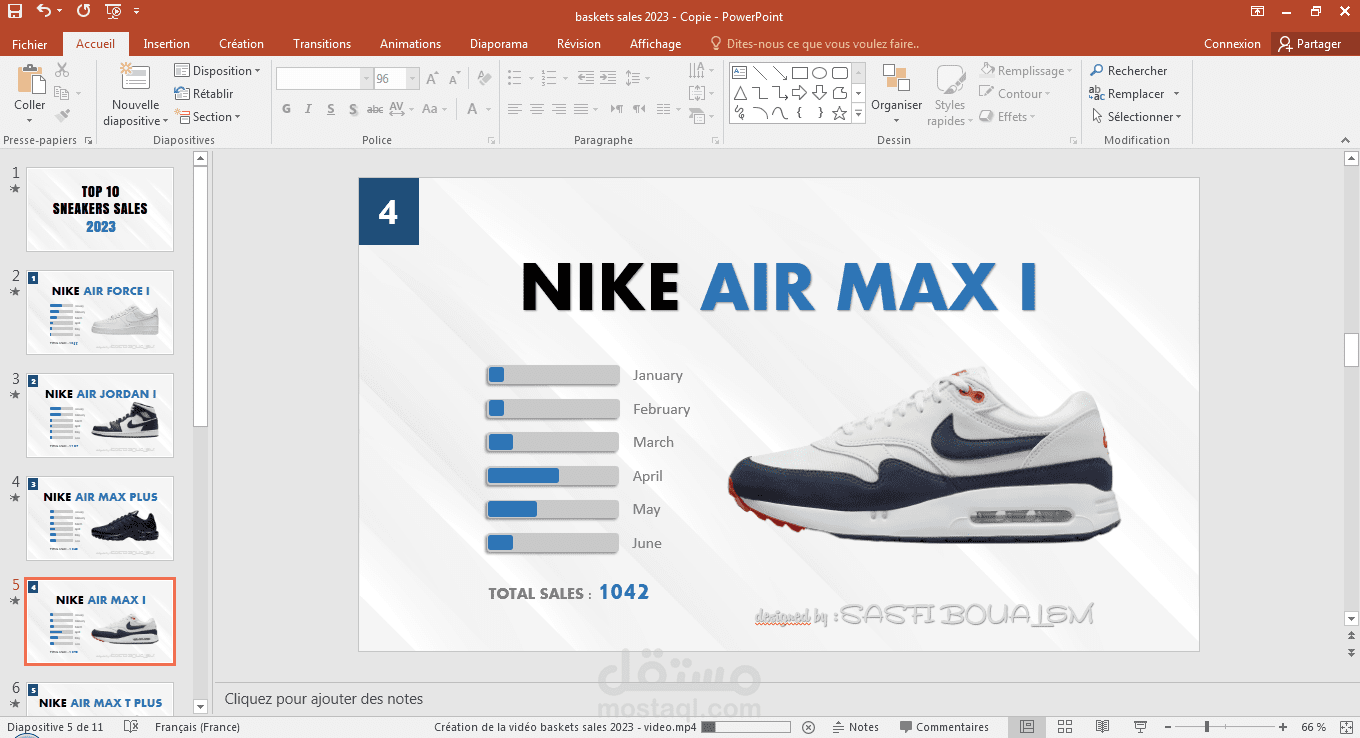Click the clear all formatting icon
This screenshot has width=1360, height=738.
click(x=484, y=78)
